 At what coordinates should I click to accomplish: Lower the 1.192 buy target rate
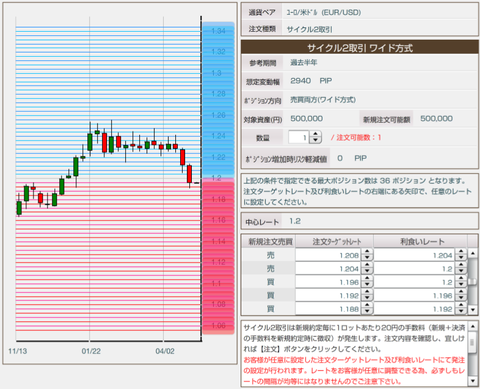[x=367, y=298]
